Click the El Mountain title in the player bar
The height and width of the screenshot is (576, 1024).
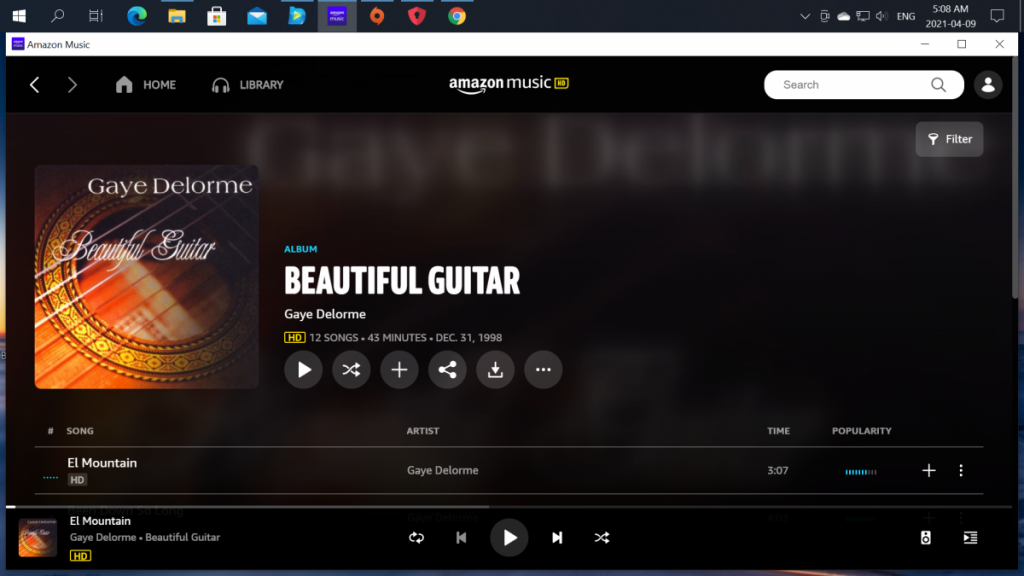(100, 521)
